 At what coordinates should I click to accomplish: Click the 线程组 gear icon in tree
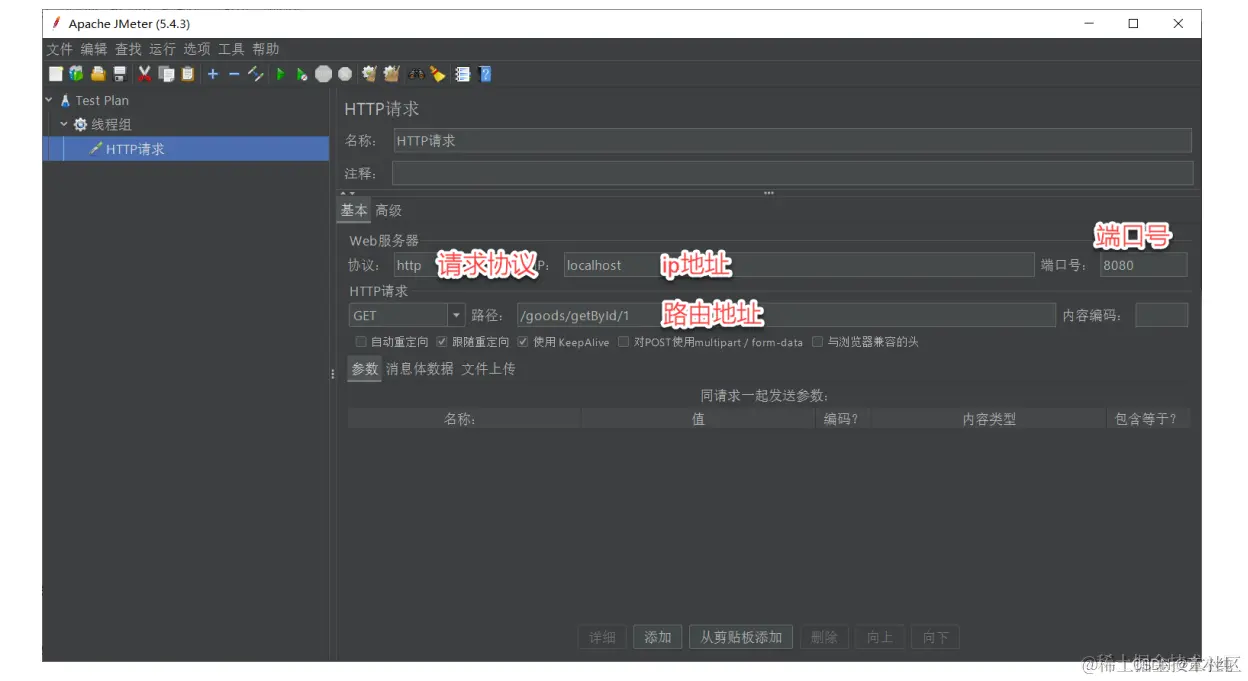[x=81, y=124]
